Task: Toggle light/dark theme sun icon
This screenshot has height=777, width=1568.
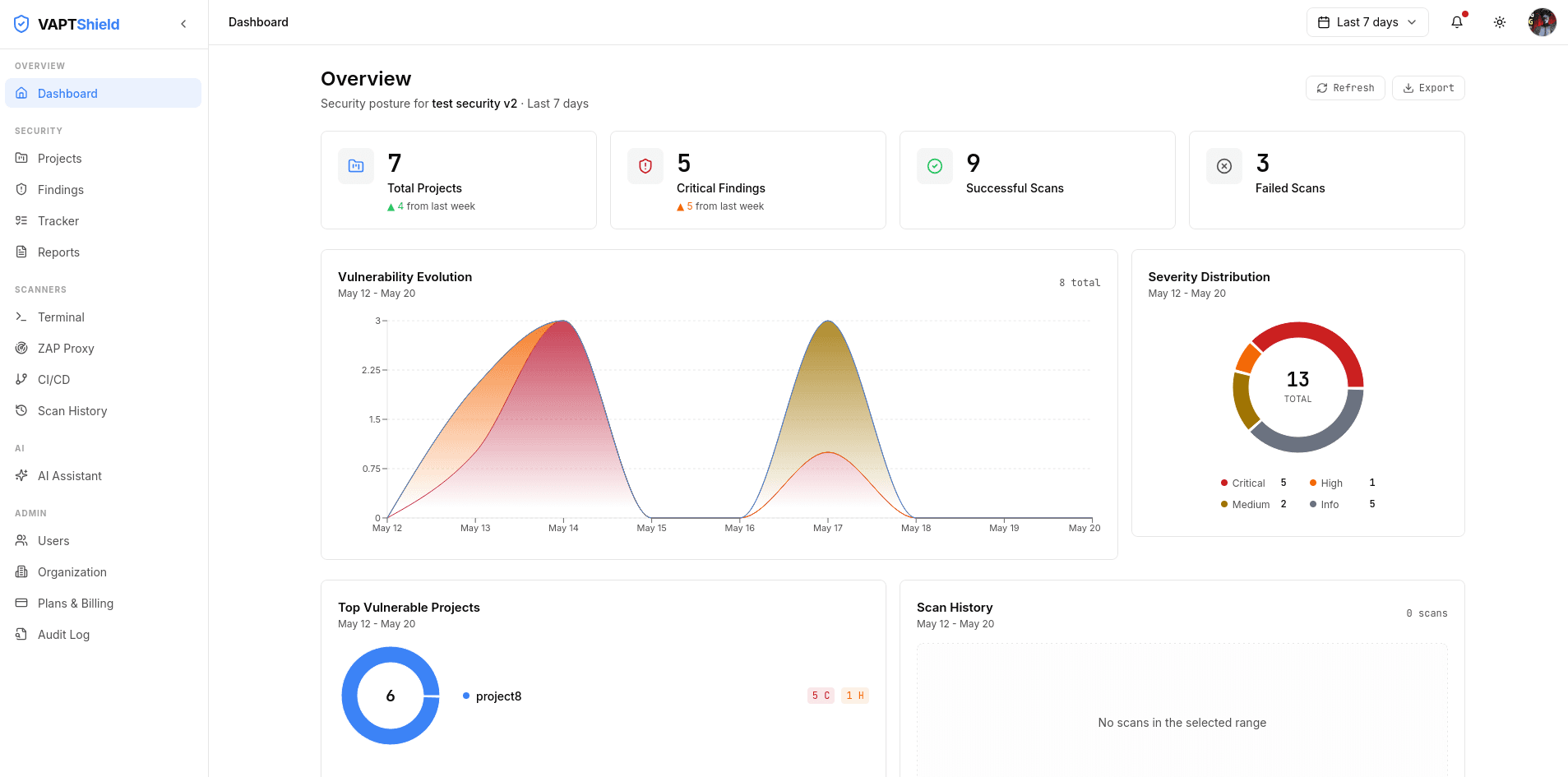Action: [x=1500, y=22]
